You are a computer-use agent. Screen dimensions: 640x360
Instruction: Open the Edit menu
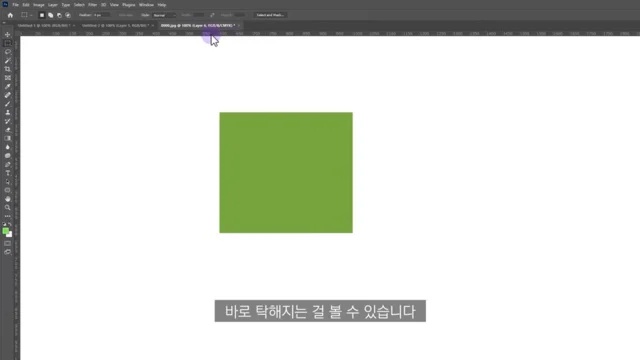tap(26, 5)
